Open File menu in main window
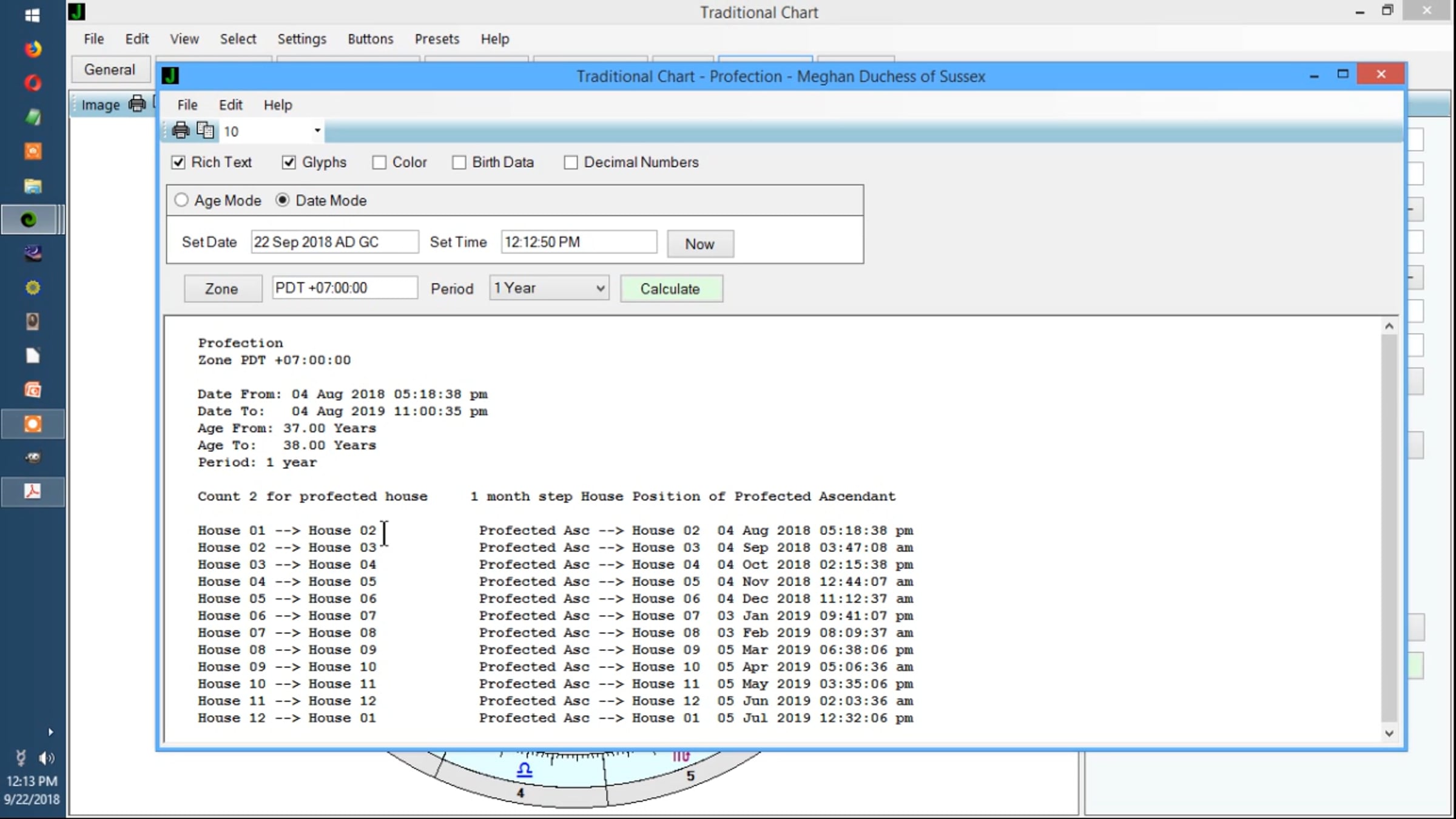The image size is (1456, 819). coord(94,39)
